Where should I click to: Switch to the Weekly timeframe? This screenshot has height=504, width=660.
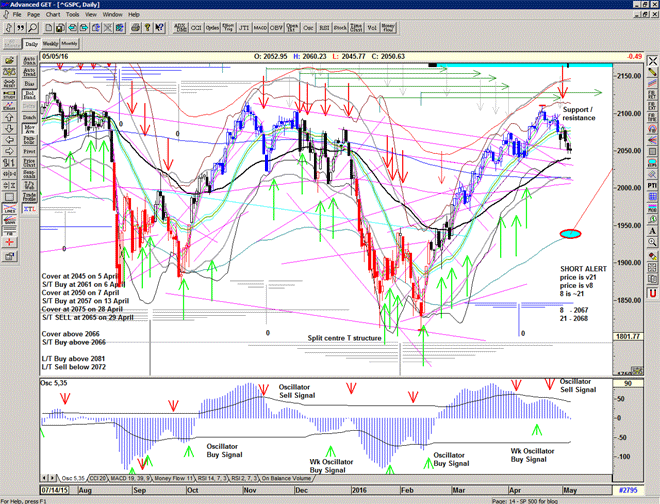(50, 45)
